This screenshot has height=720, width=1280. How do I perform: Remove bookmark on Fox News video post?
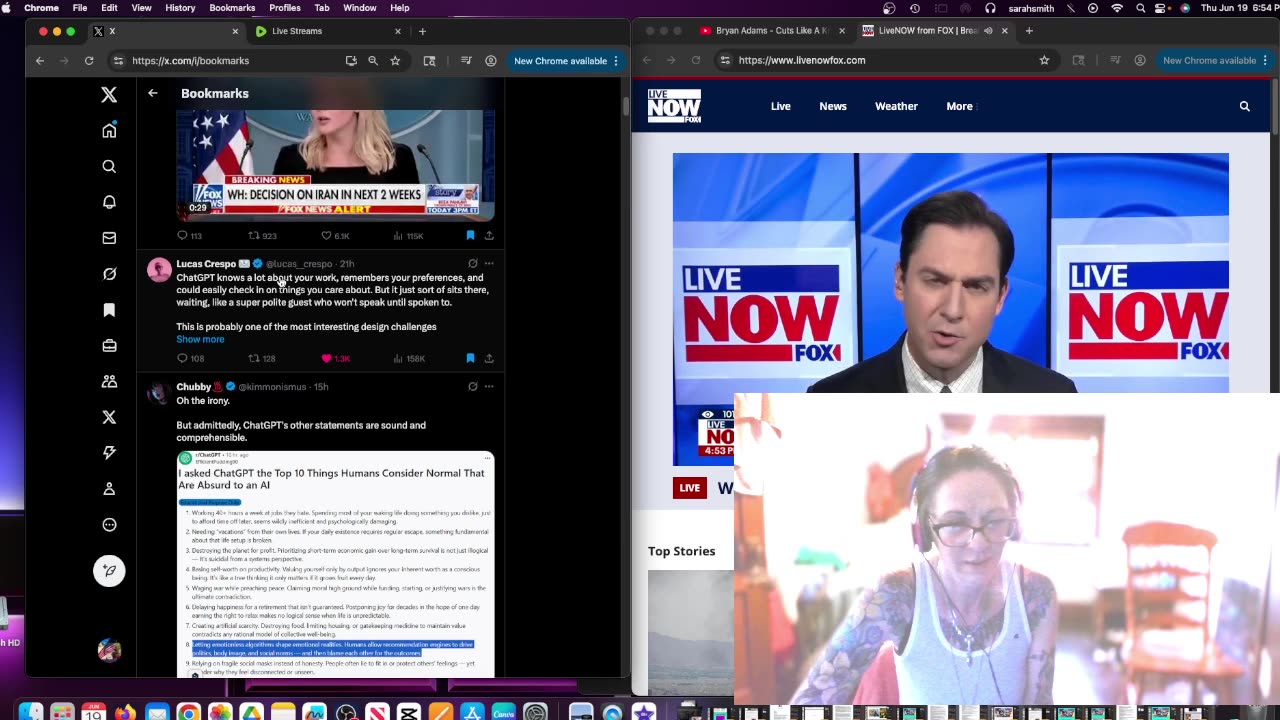click(x=470, y=236)
